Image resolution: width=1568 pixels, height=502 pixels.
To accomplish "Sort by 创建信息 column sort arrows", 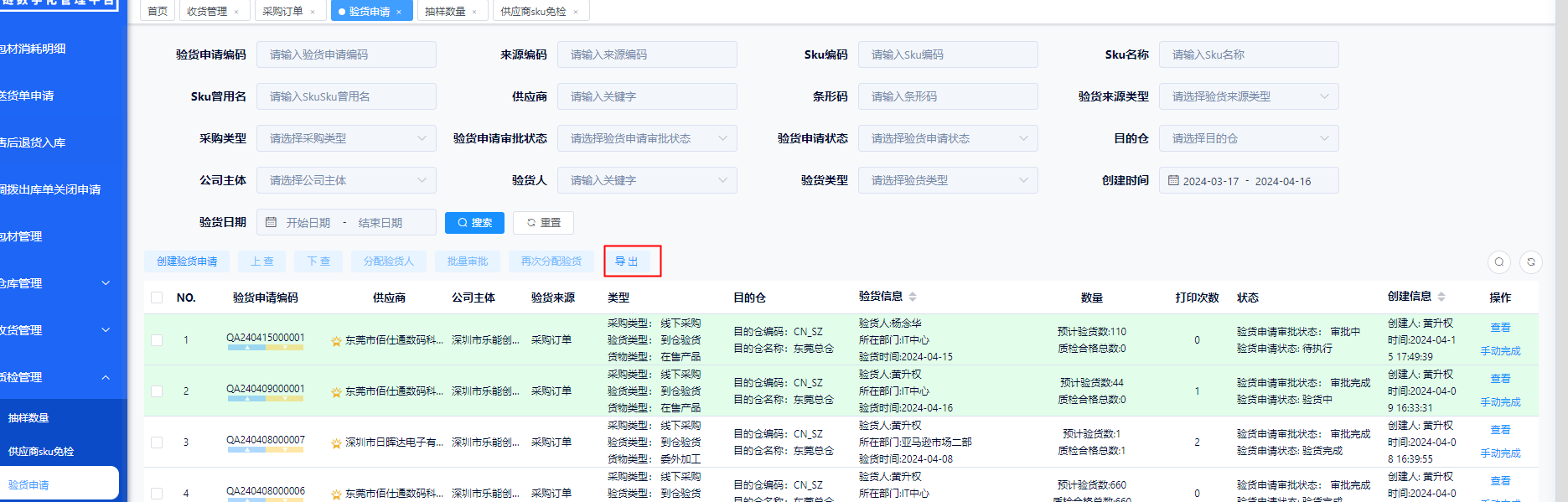I will coord(1441,297).
